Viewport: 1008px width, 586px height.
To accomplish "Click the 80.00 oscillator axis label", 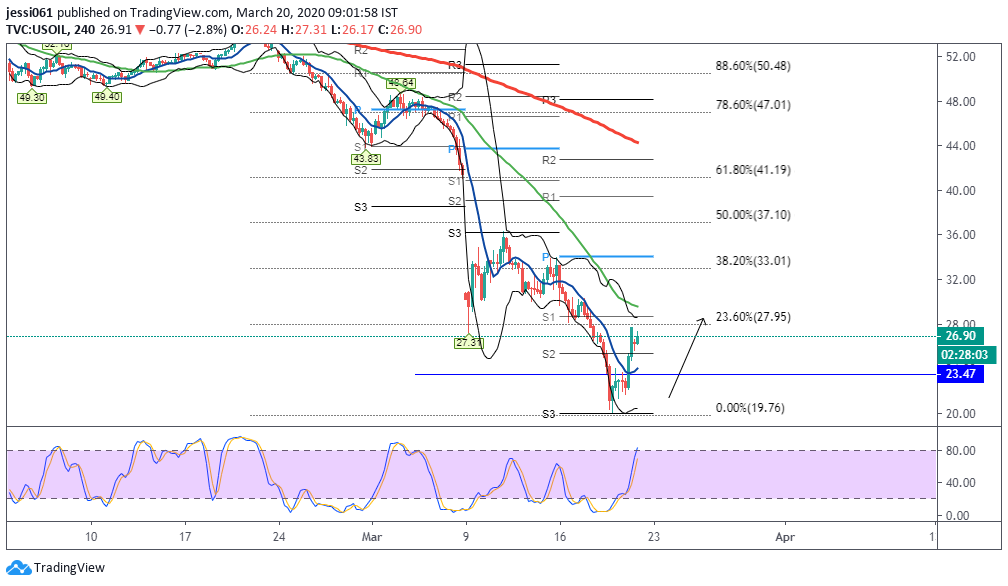I will [960, 450].
